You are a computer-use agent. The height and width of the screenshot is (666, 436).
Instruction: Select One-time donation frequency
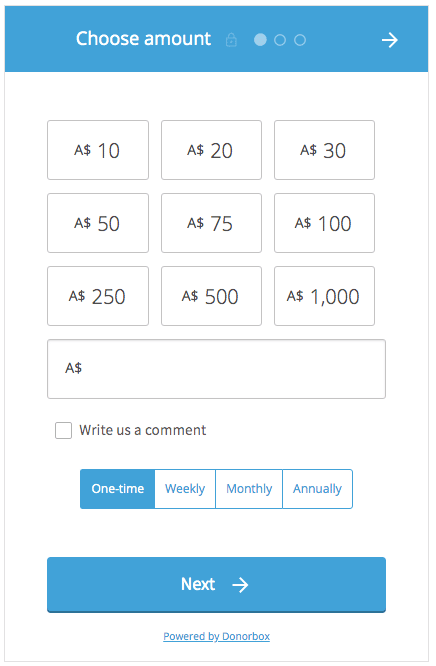[118, 489]
